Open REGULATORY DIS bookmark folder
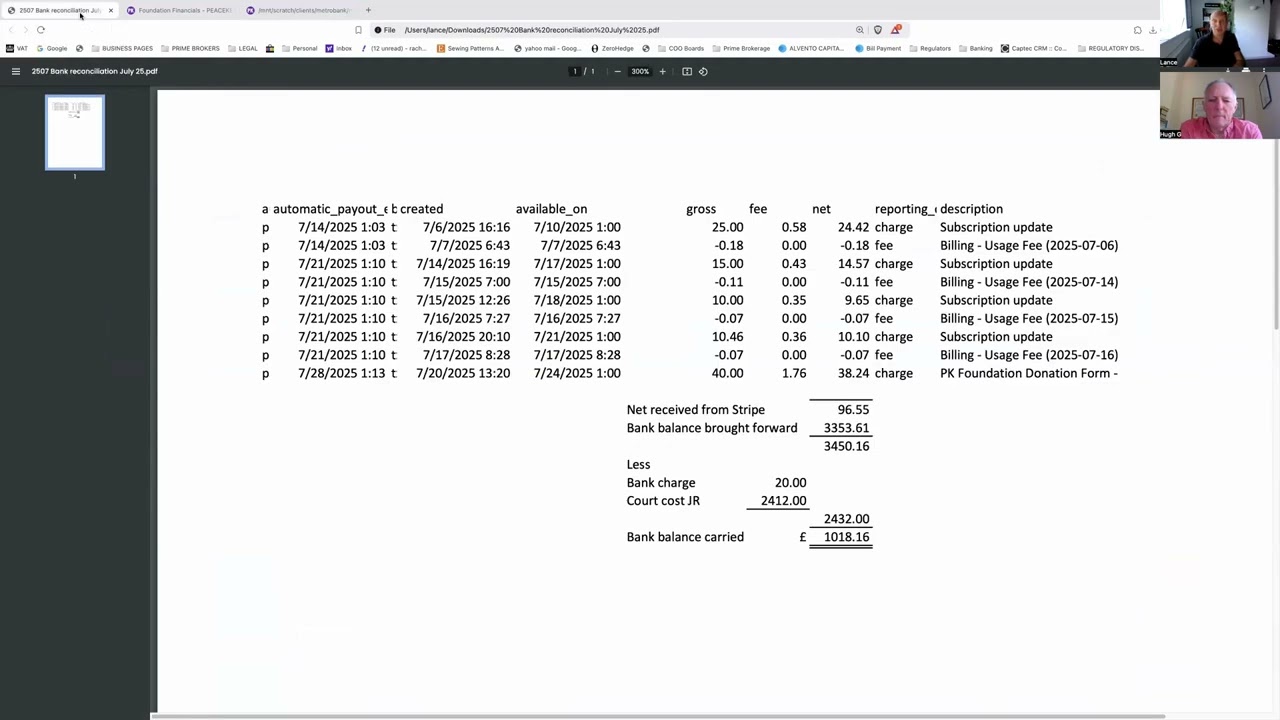 (1110, 48)
